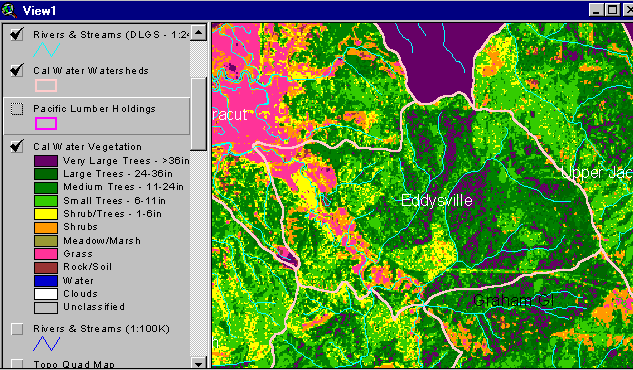Select the Very Large Trees purple swatch
Image resolution: width=633 pixels, height=370 pixels.
pos(46,161)
